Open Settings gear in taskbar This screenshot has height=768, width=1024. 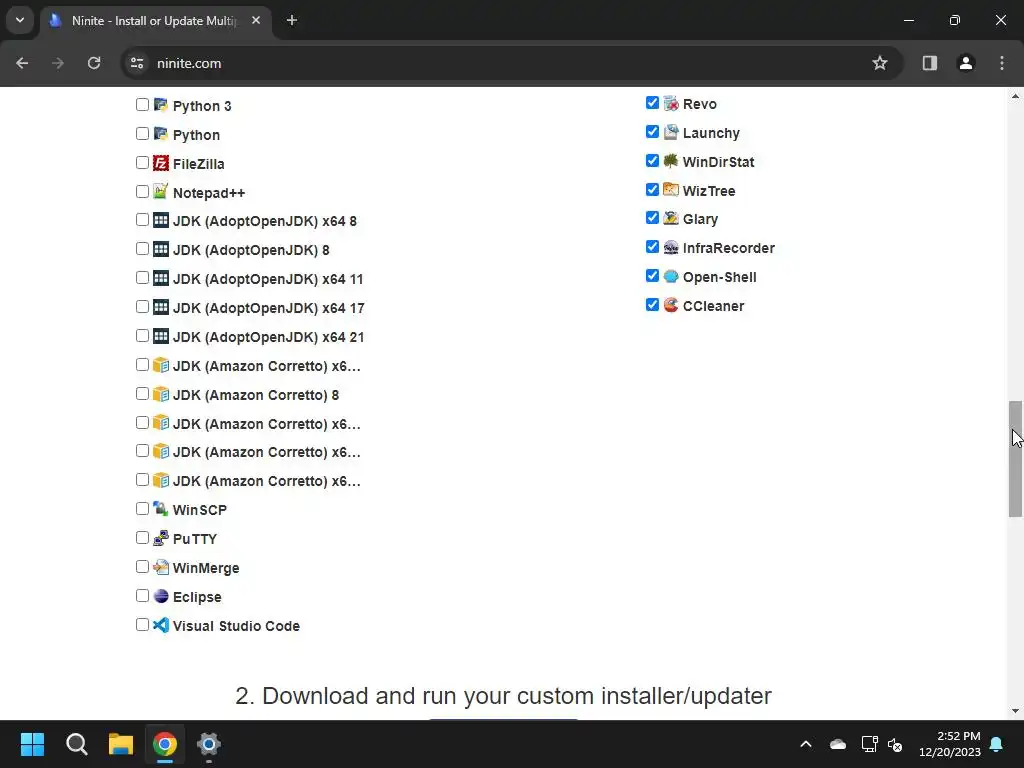[209, 744]
